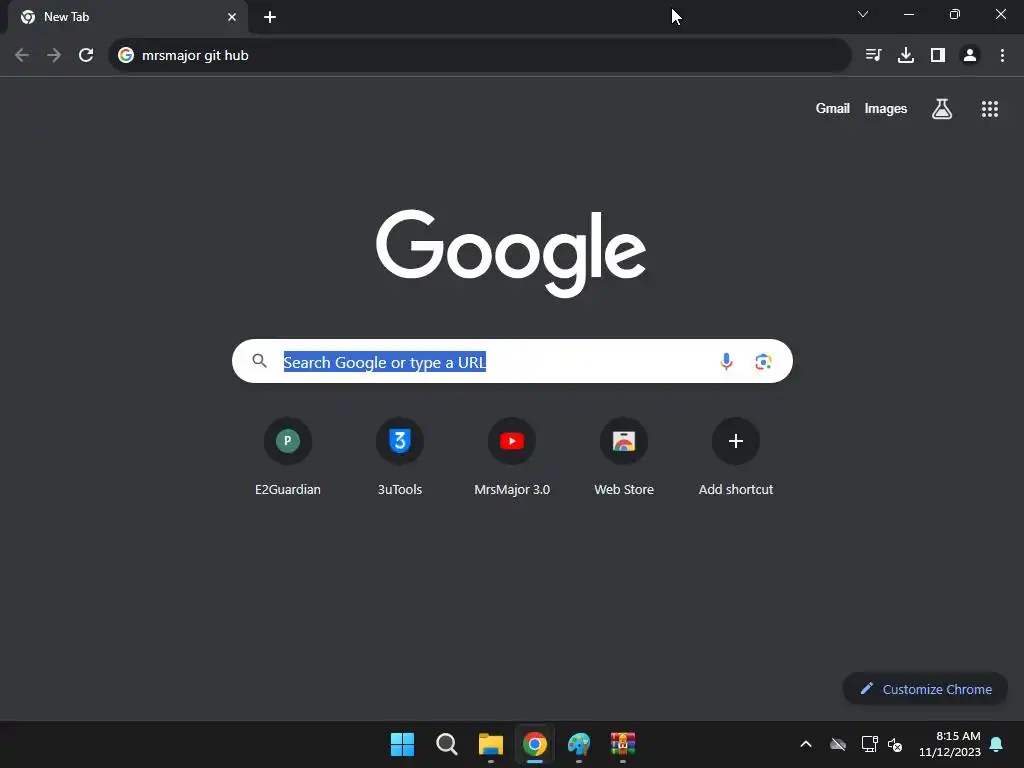Open WinRAR from taskbar
This screenshot has height=768, width=1024.
(622, 744)
